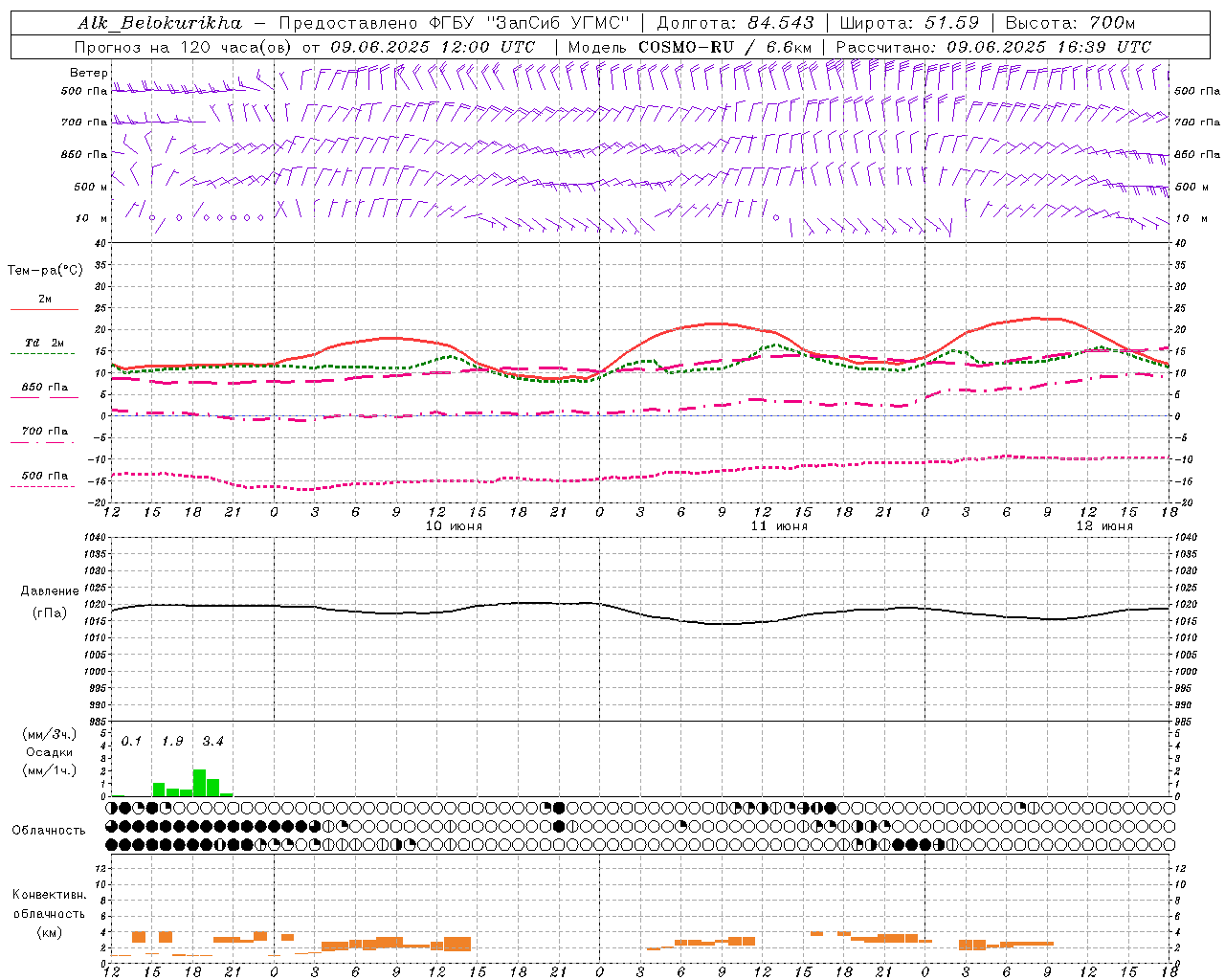
Task: Click the Облачность cloud cover label
Action: pyautogui.click(x=49, y=831)
